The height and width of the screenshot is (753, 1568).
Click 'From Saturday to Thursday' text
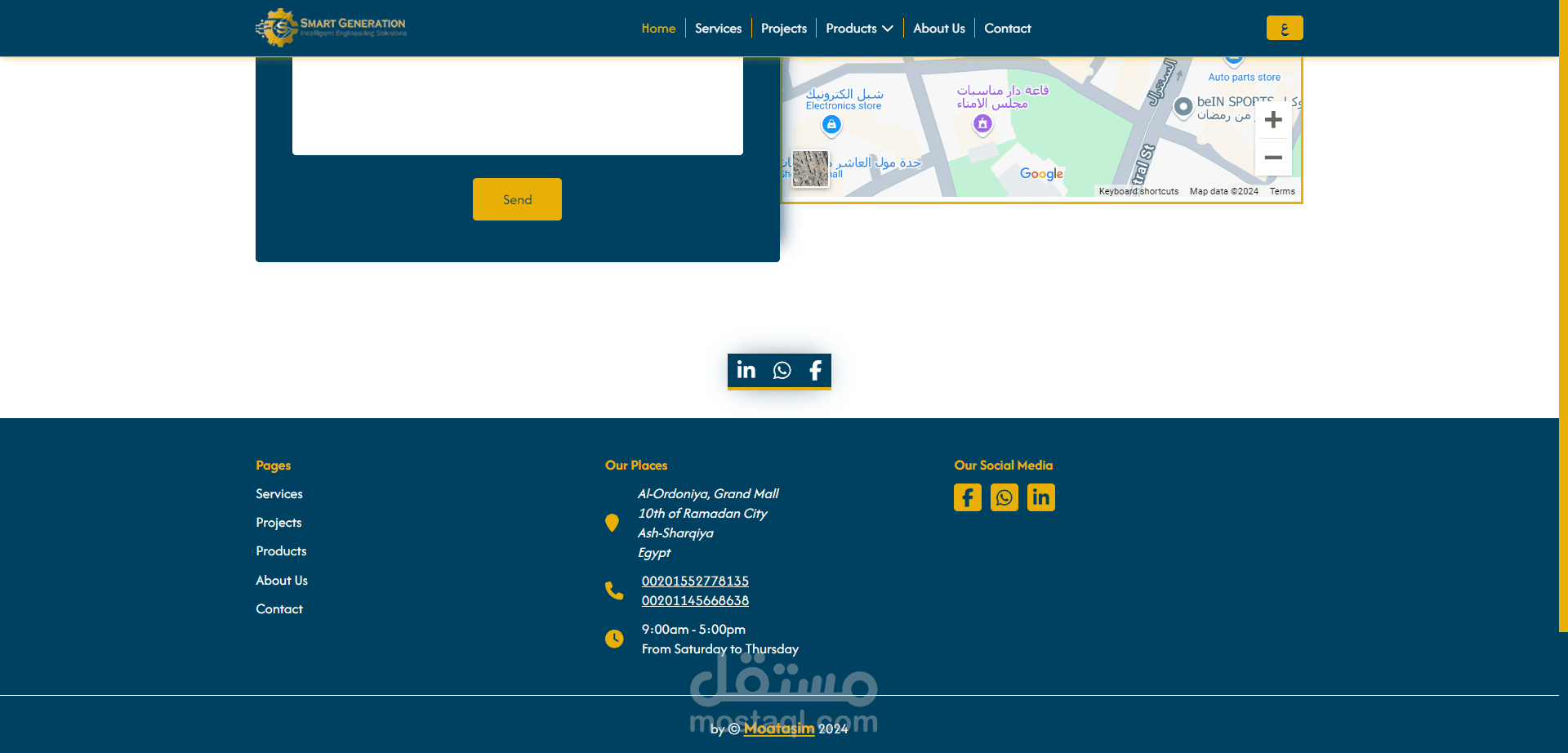tap(719, 649)
